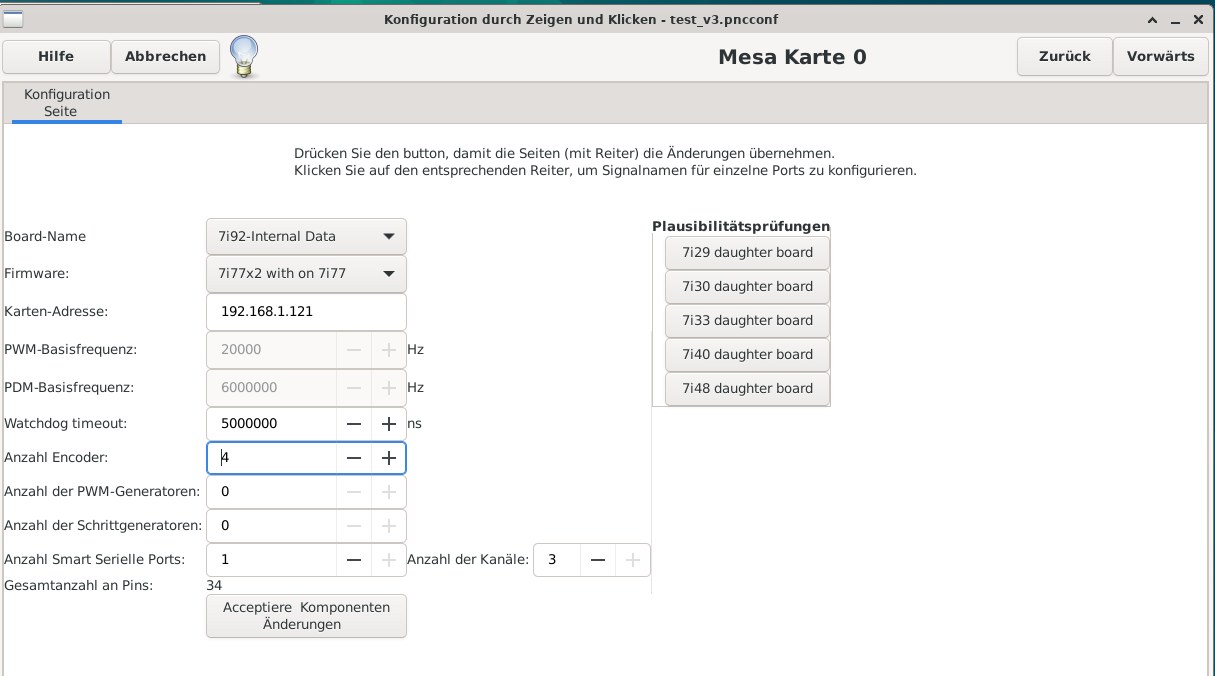
Task: Reduce Anzahl der Kanäle with minus
Action: coord(597,560)
